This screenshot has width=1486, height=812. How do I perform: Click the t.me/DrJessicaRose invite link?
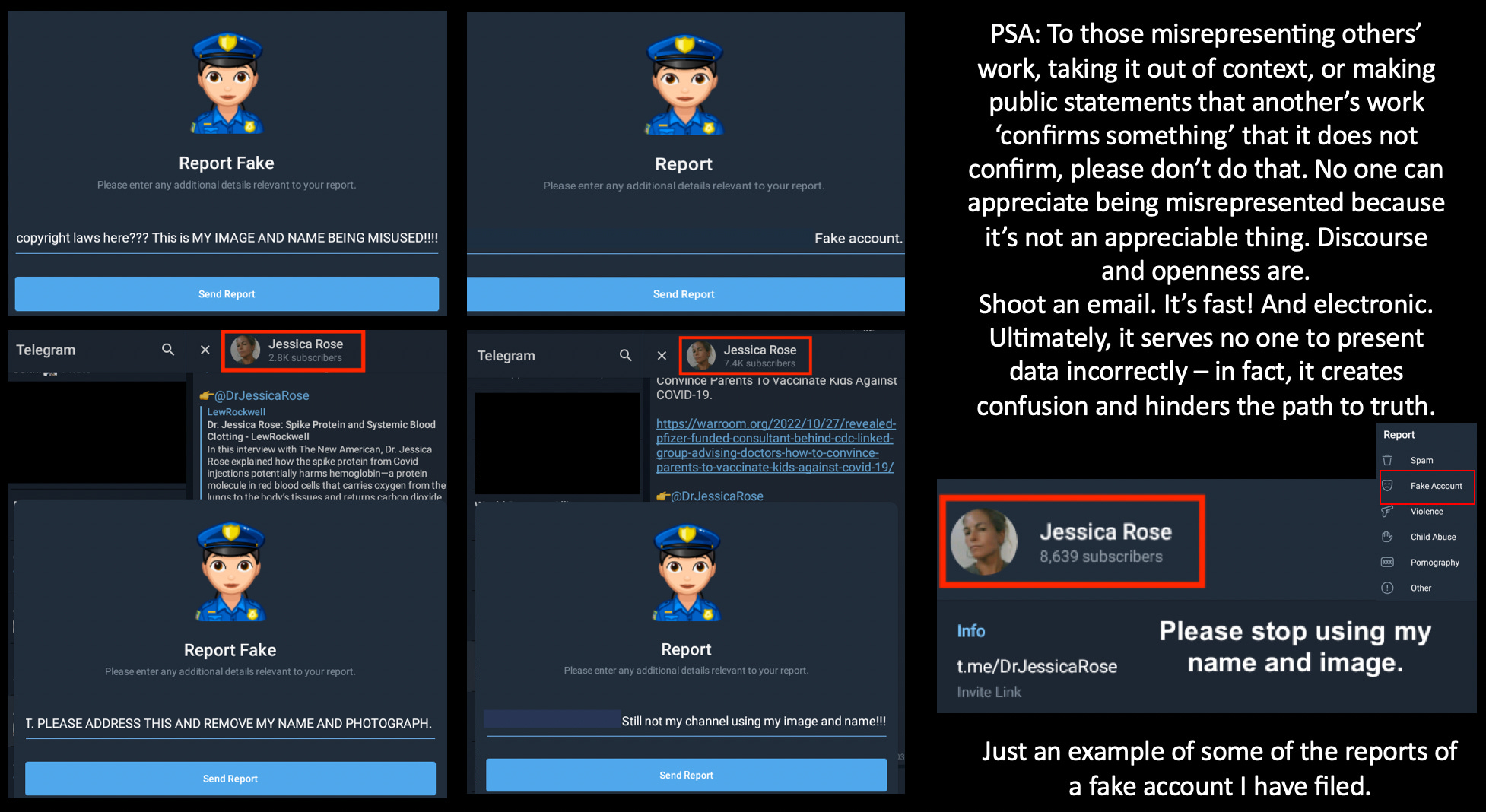click(1037, 666)
